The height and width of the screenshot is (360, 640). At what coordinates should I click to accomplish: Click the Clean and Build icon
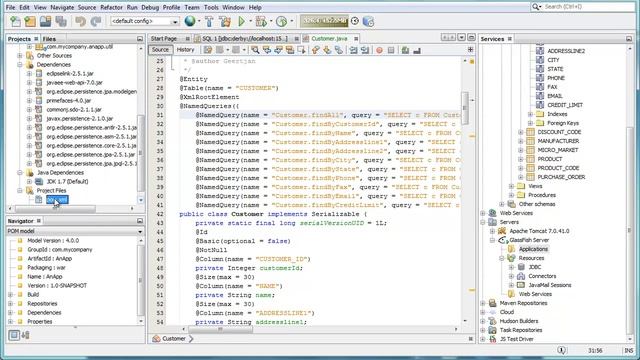(x=225, y=21)
